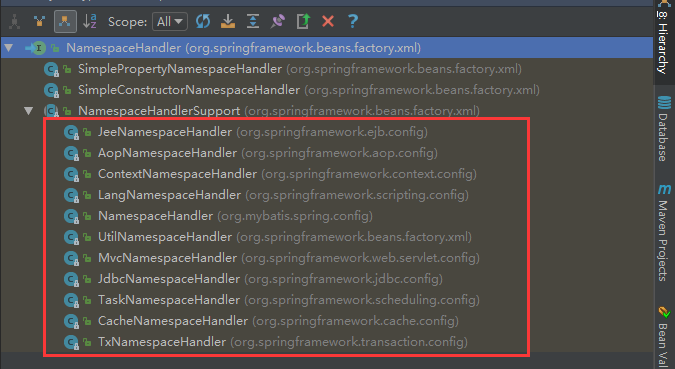Select ContextNamespaceHandler row

(x=270, y=174)
